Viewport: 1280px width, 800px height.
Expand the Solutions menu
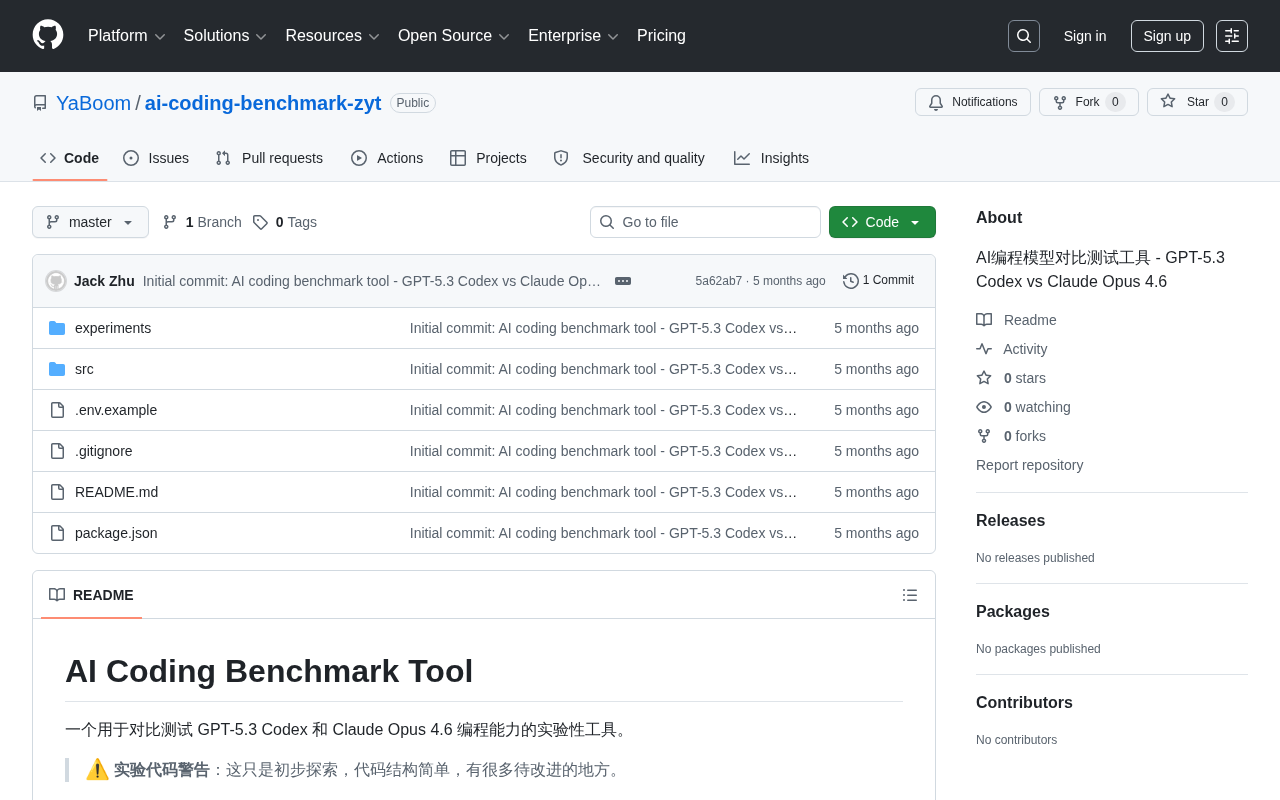[x=225, y=36]
